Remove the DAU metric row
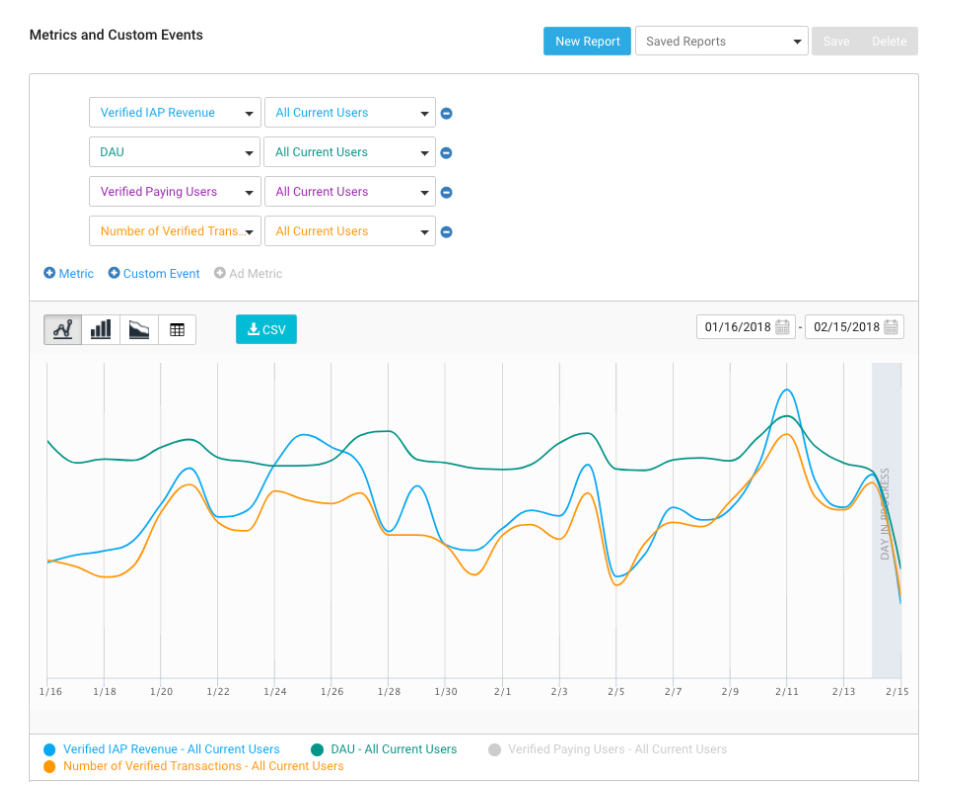 [x=447, y=153]
